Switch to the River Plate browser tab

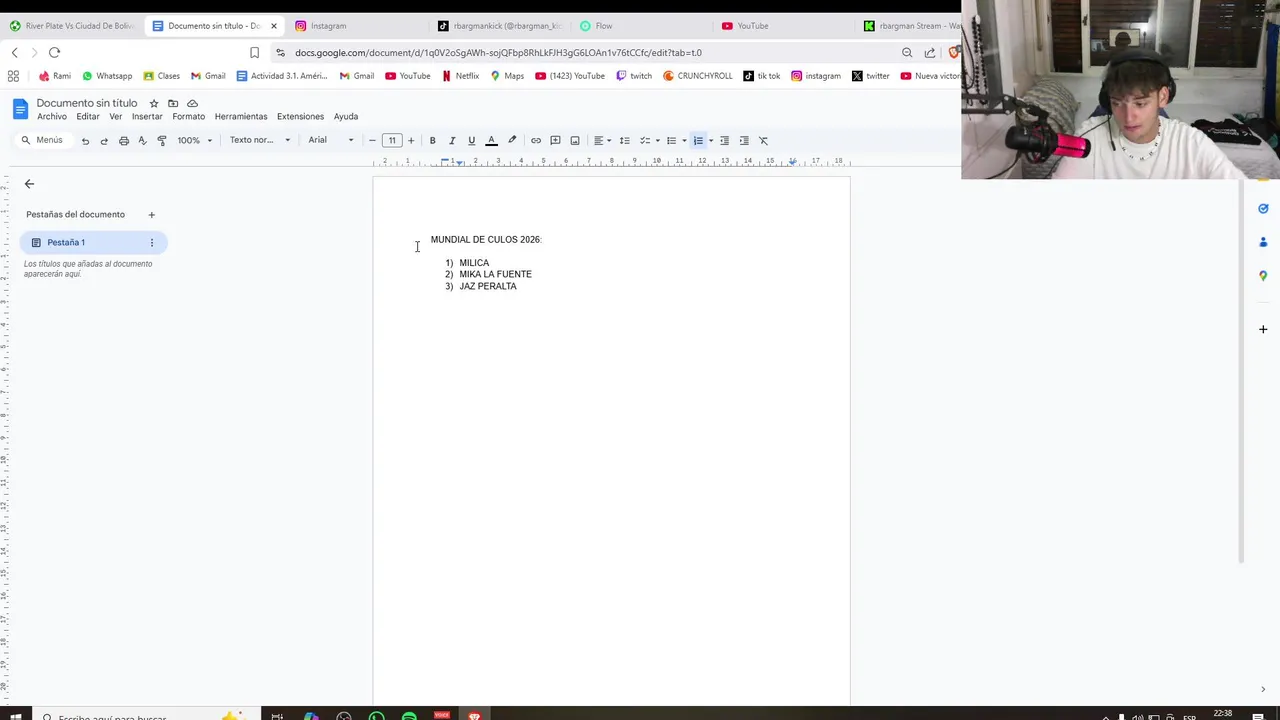(72, 26)
